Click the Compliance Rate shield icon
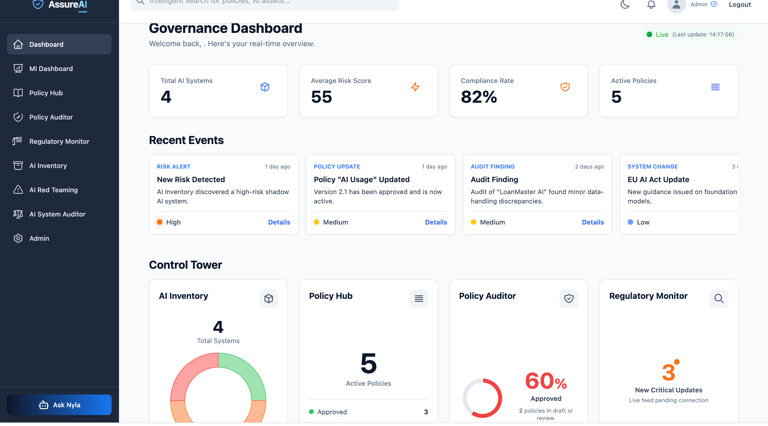The height and width of the screenshot is (426, 768). tap(565, 87)
